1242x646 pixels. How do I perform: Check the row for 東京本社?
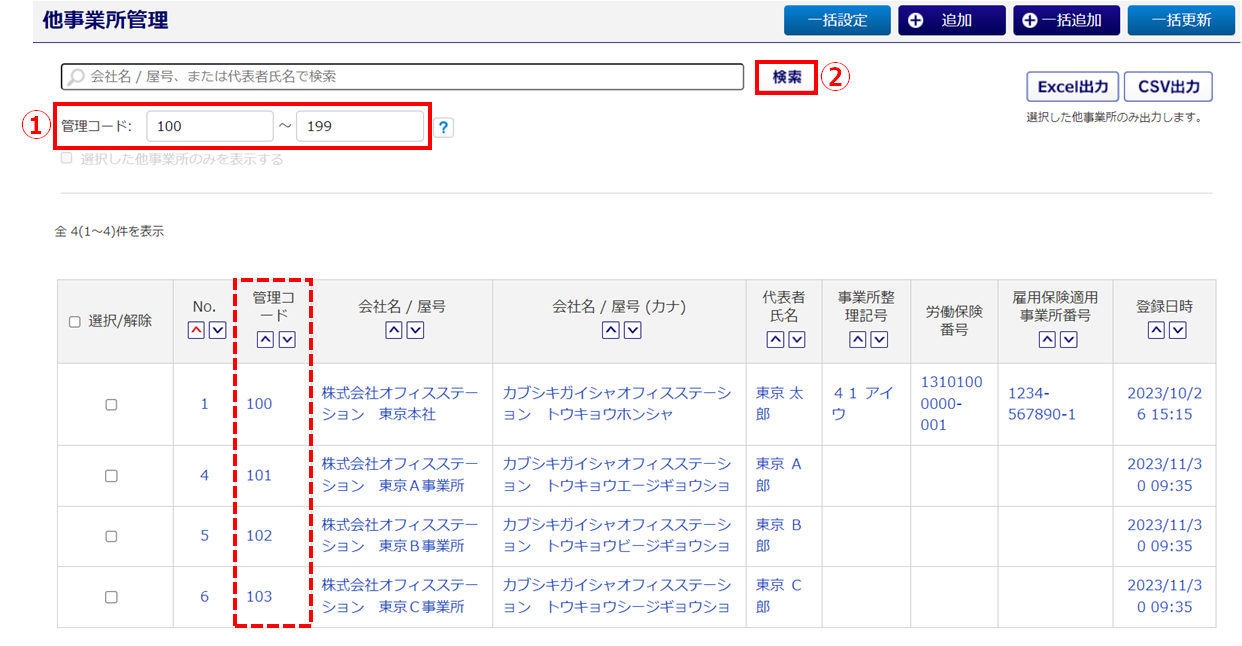(x=111, y=405)
